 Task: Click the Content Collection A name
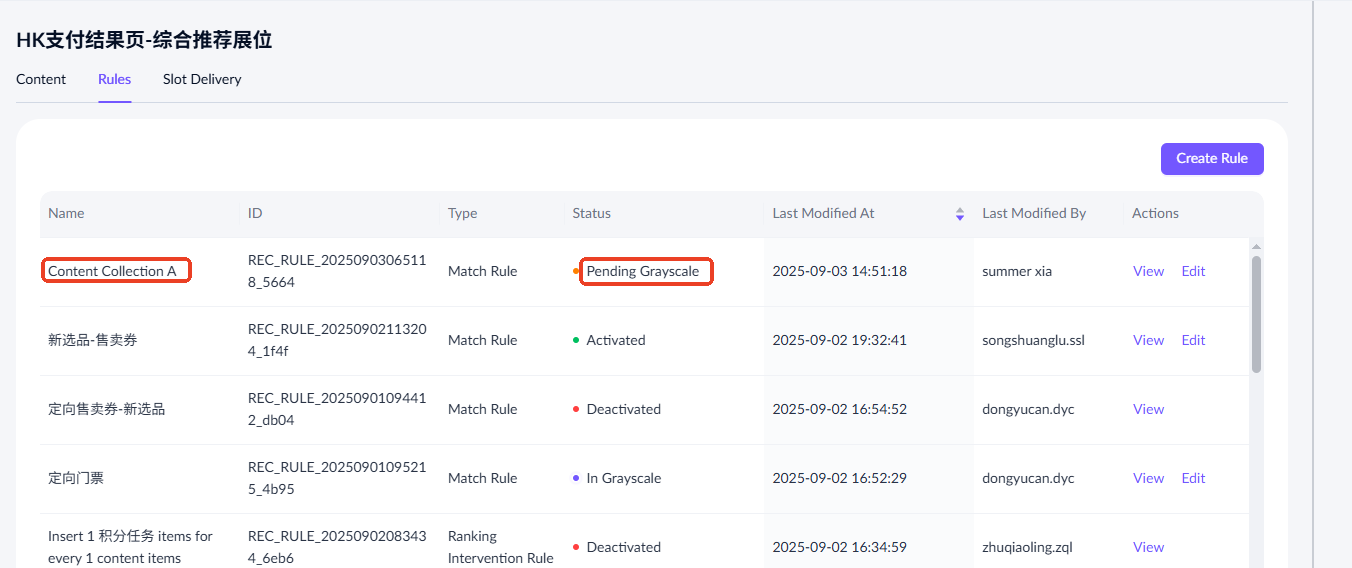[x=112, y=271]
